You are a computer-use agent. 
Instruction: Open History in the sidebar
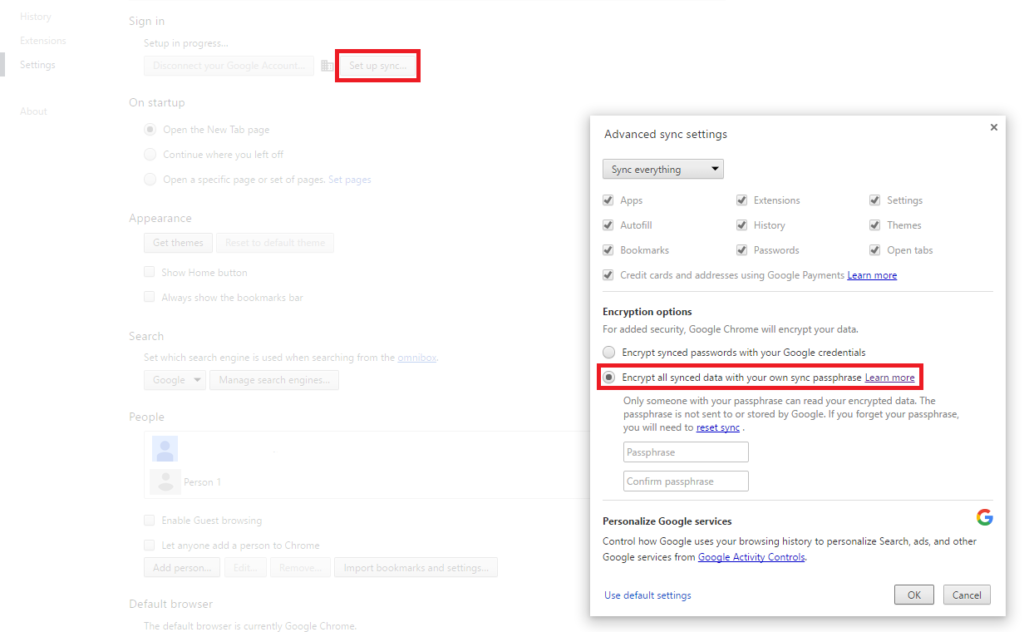point(35,16)
